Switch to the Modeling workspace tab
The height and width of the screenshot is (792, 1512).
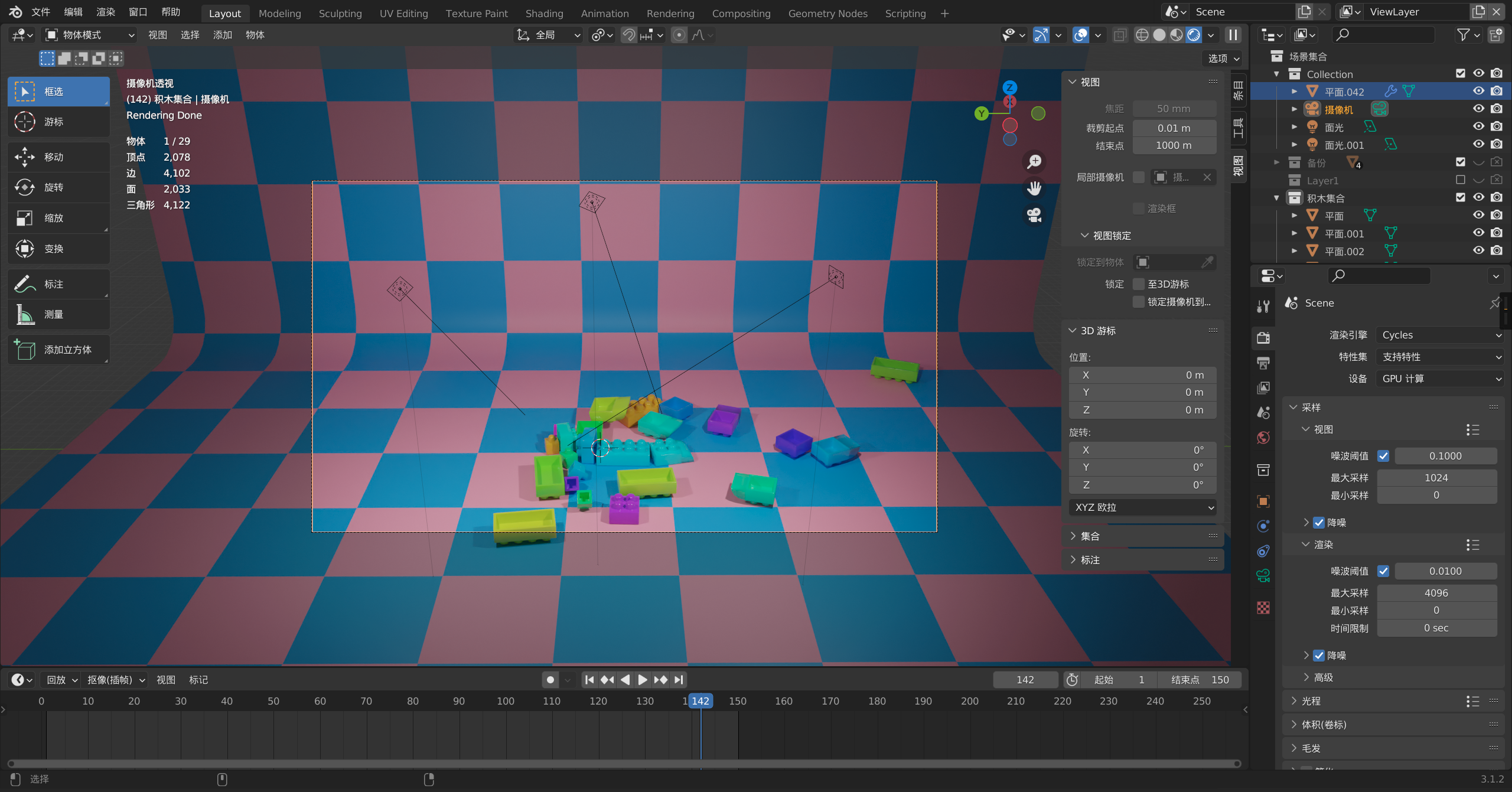pos(280,13)
